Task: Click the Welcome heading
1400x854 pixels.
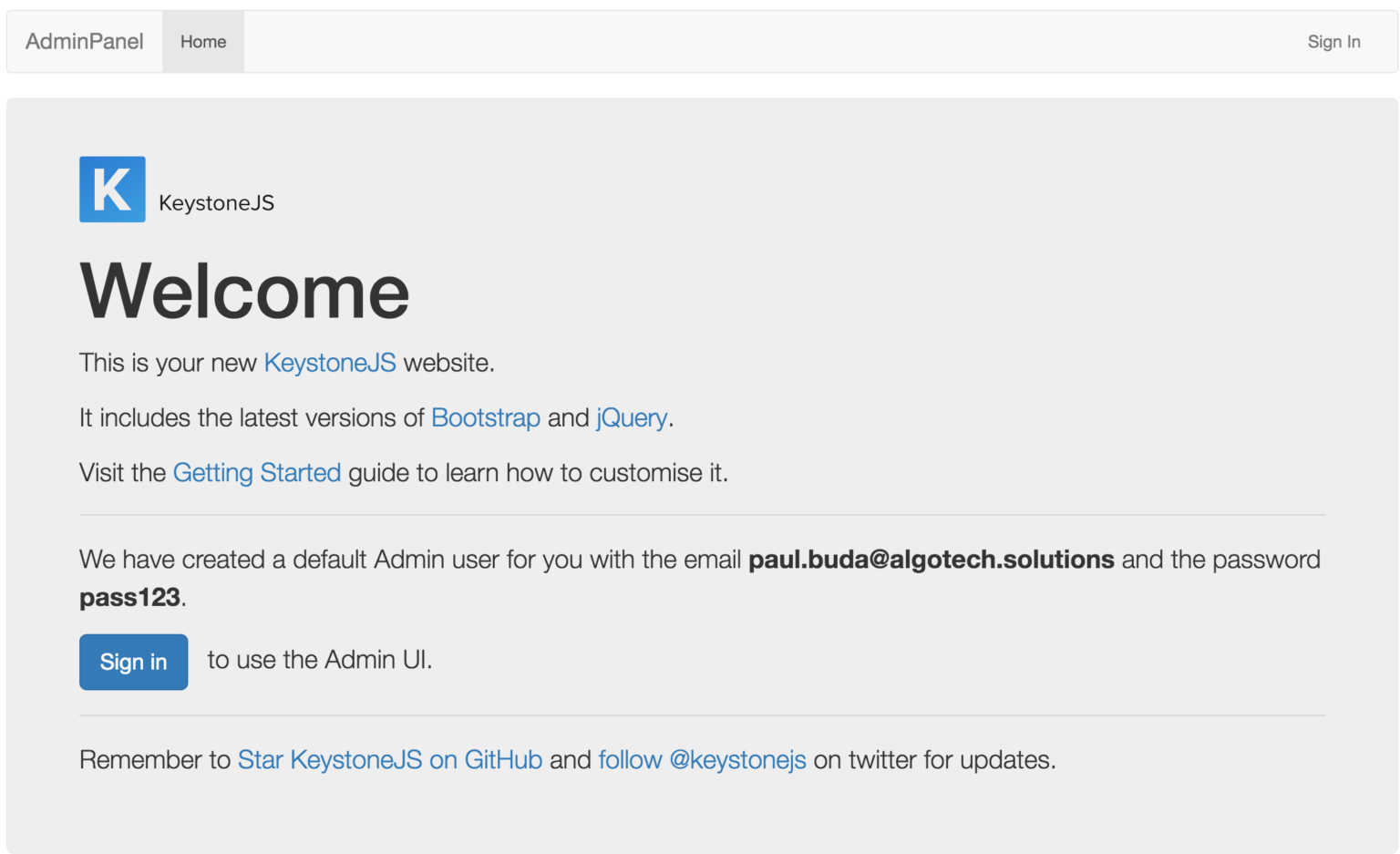Action: pyautogui.click(x=244, y=291)
